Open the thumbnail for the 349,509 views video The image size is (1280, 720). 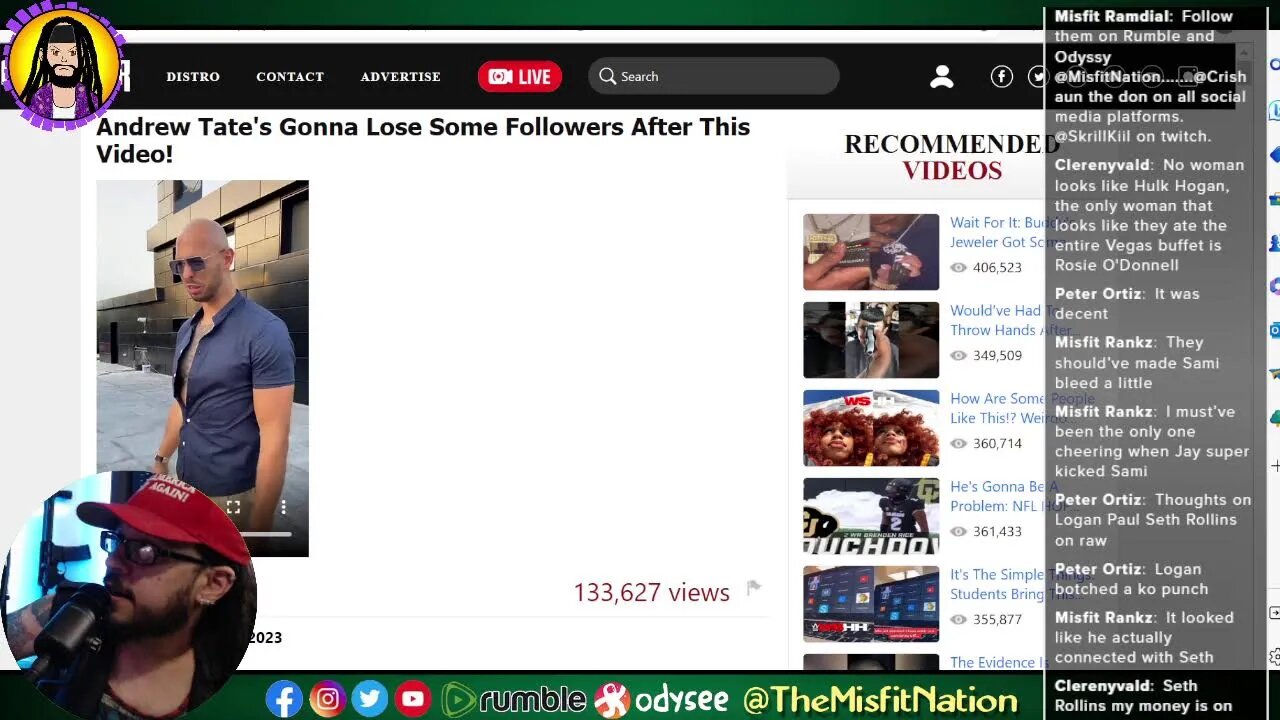[x=871, y=340]
